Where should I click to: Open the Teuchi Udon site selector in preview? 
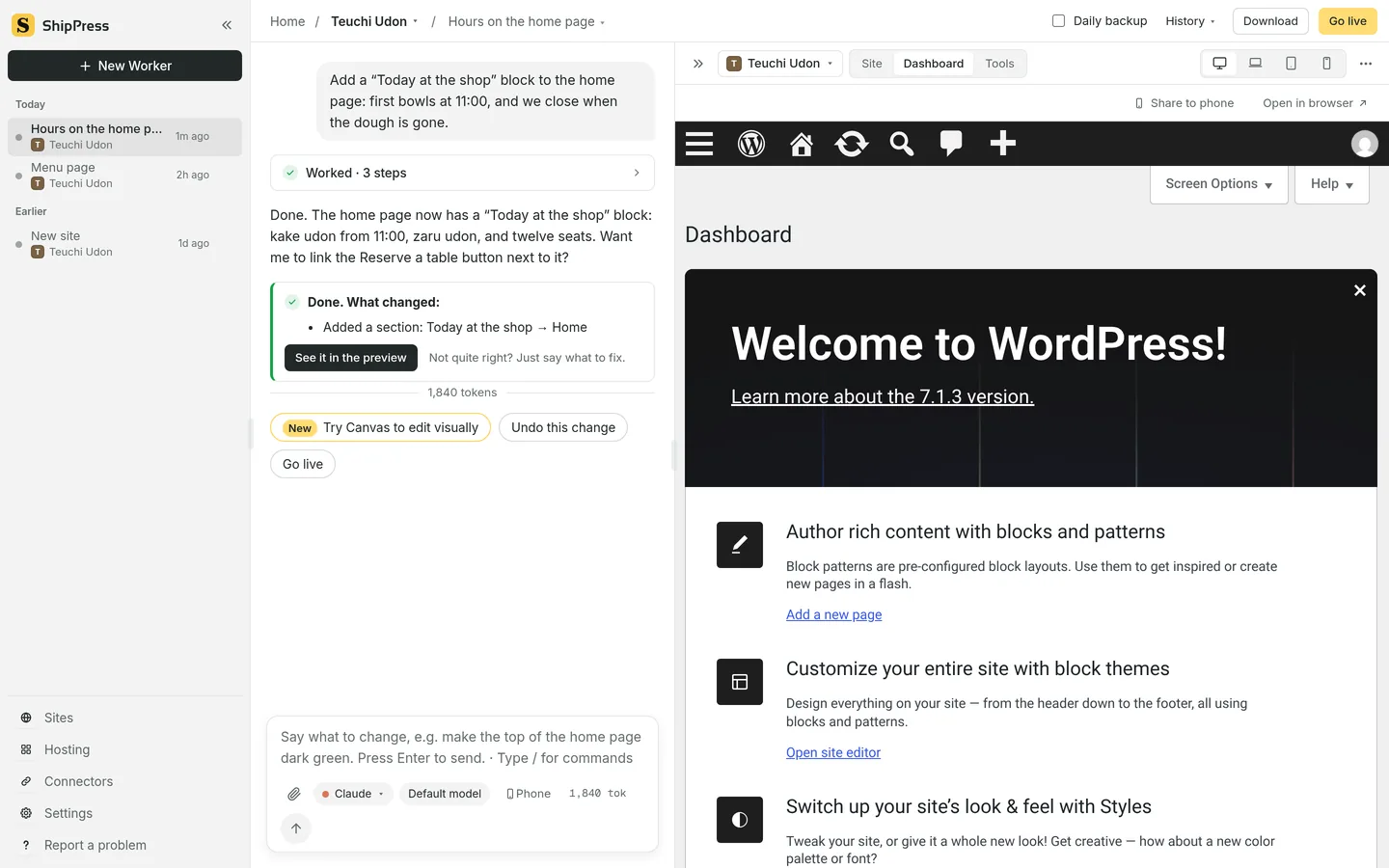[x=780, y=64]
